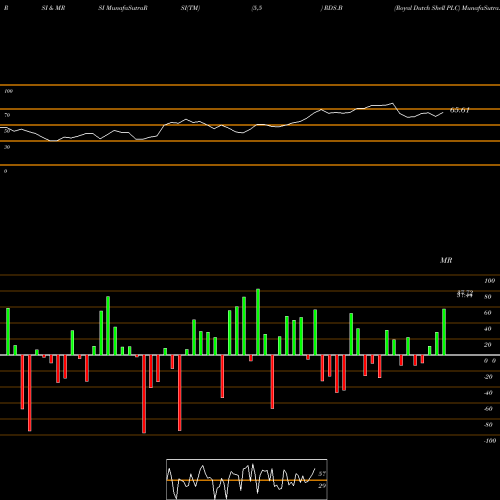Click the value 57 in the mini chart
Image resolution: width=500 pixels, height=500 pixels.
322,474
